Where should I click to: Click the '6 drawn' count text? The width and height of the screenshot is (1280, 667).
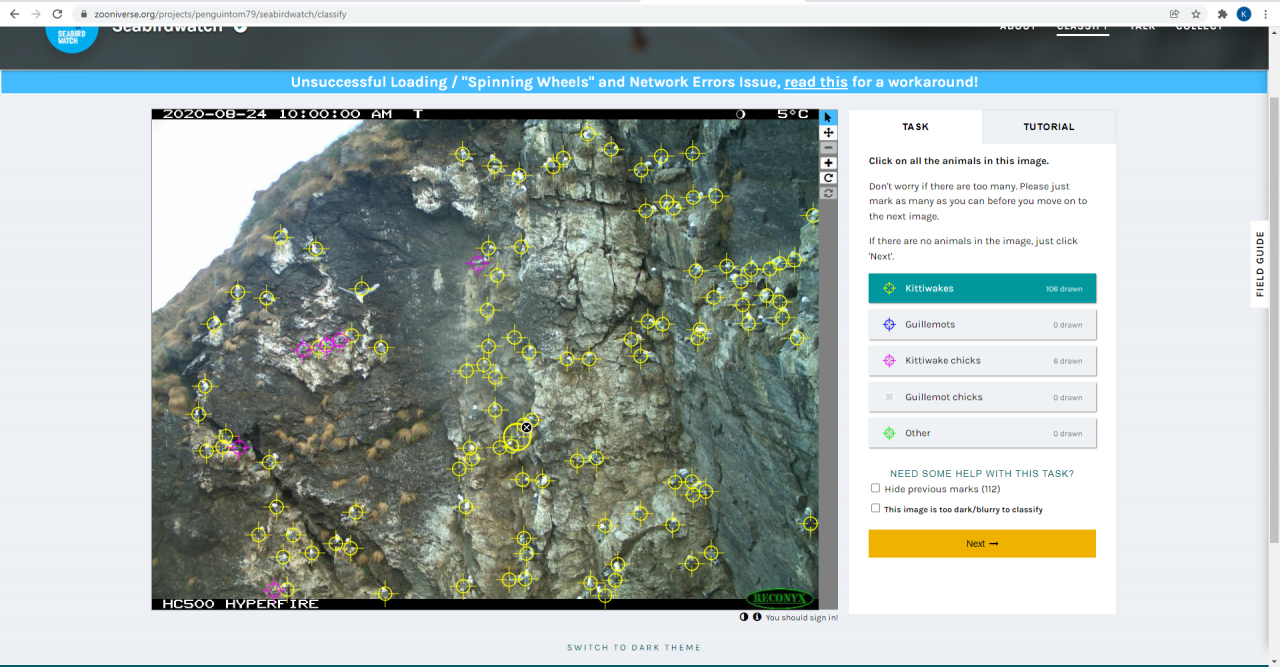(1067, 361)
